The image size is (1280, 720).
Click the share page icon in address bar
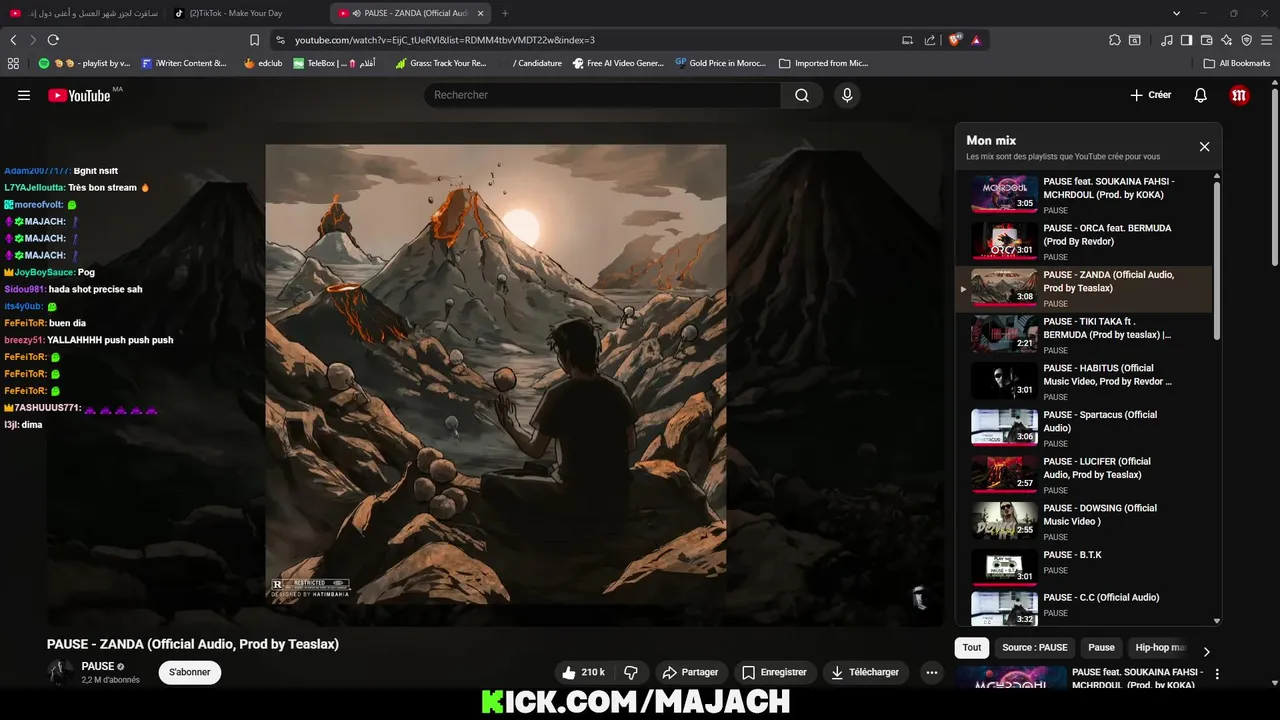click(930, 40)
